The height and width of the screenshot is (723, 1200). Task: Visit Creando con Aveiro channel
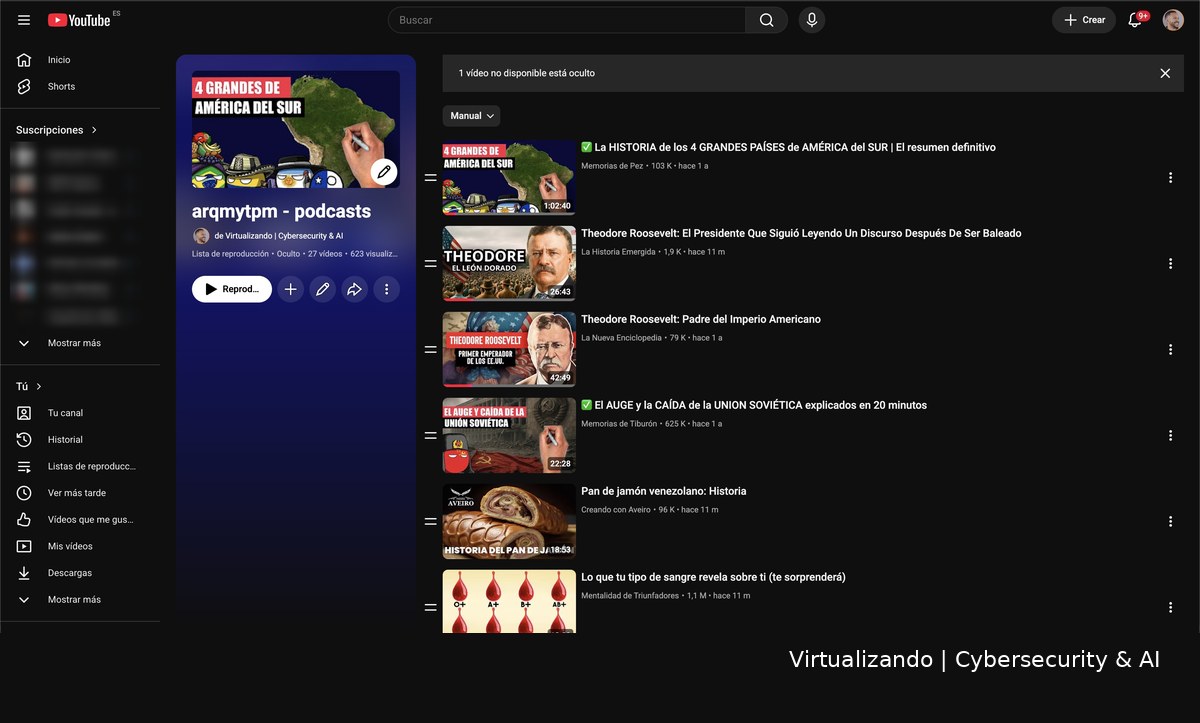[x=615, y=510]
